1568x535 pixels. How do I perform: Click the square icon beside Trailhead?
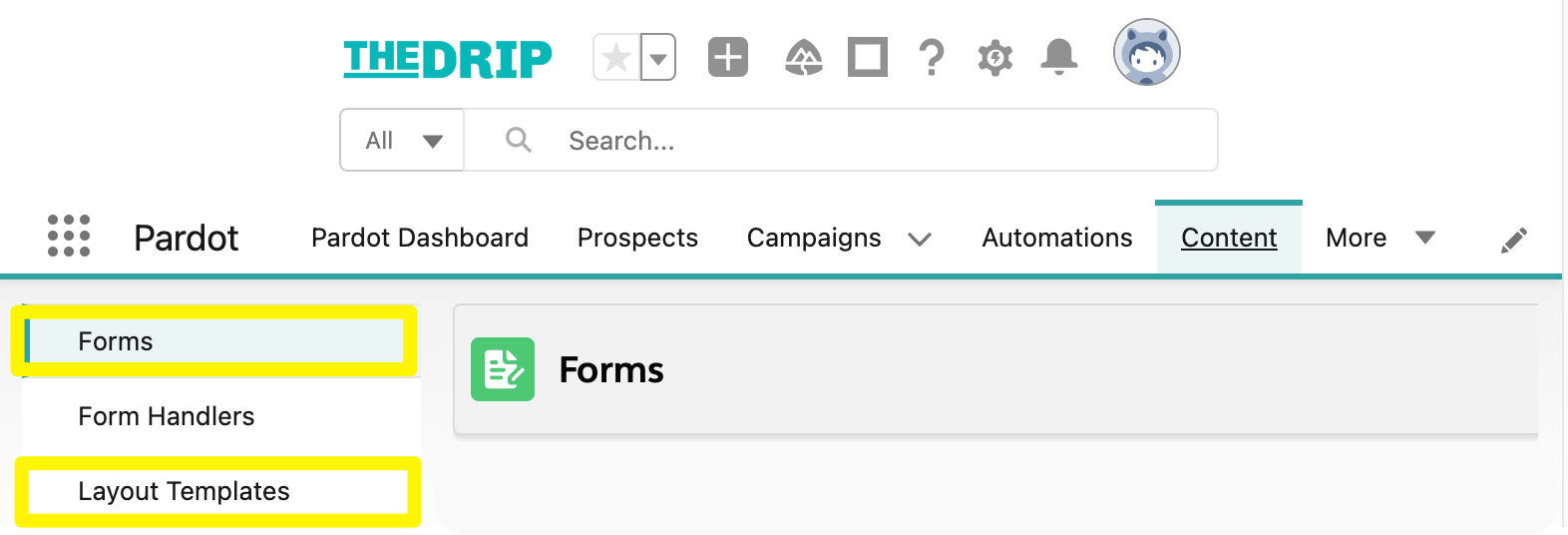pos(868,57)
